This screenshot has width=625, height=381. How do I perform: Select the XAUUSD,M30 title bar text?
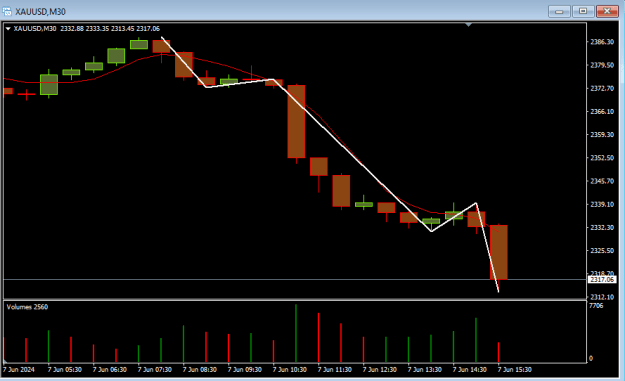pyautogui.click(x=40, y=12)
